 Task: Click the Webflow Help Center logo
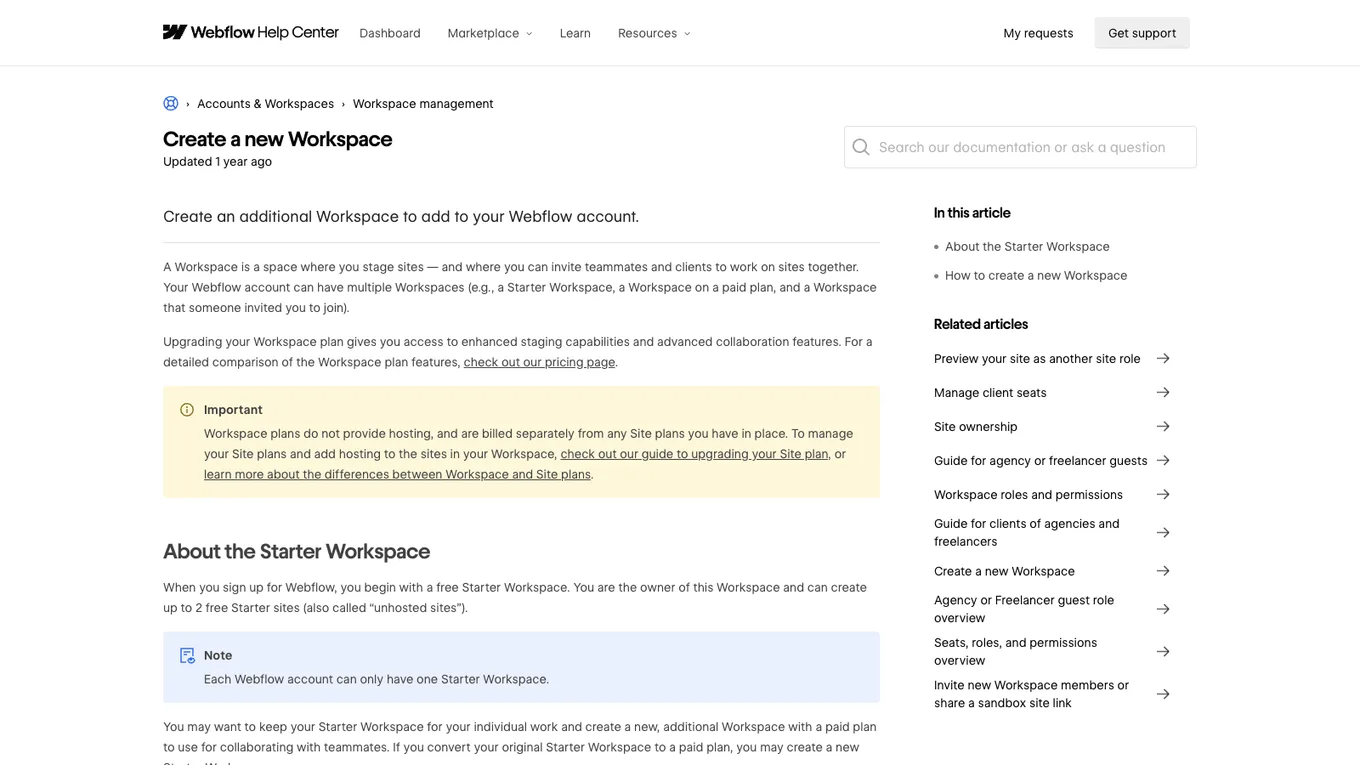[x=251, y=32]
